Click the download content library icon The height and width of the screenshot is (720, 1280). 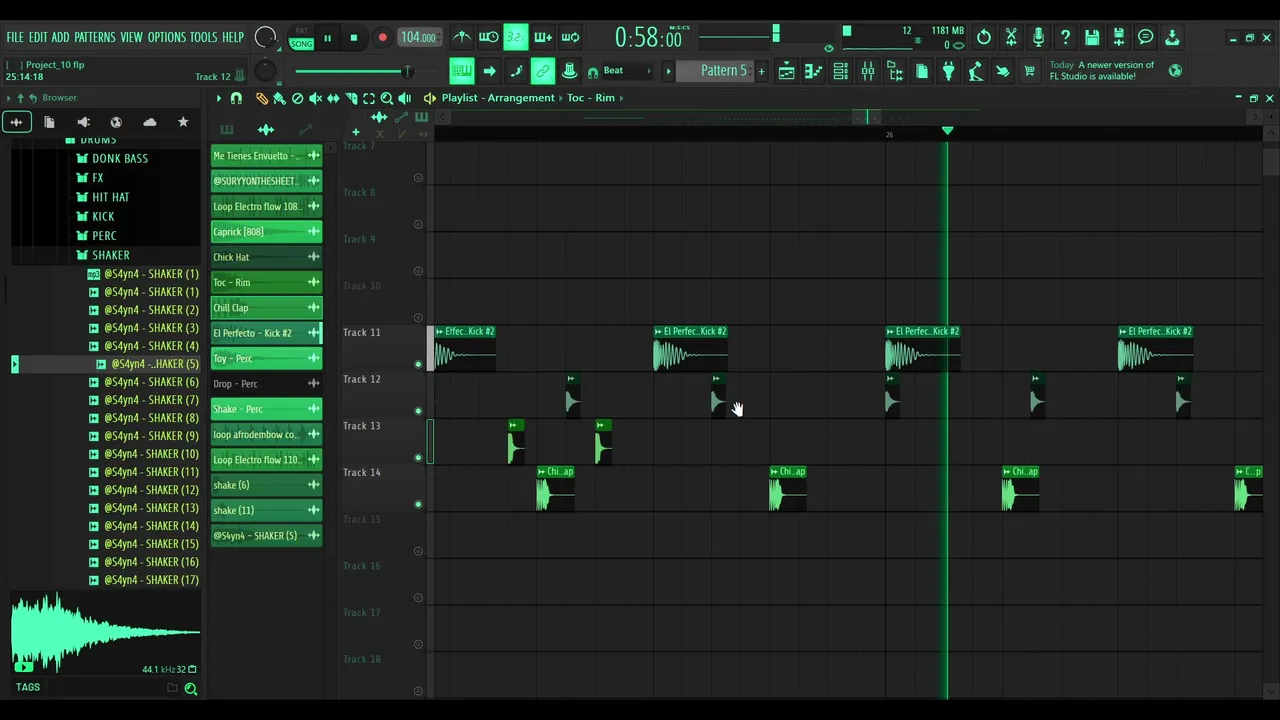tap(1172, 38)
